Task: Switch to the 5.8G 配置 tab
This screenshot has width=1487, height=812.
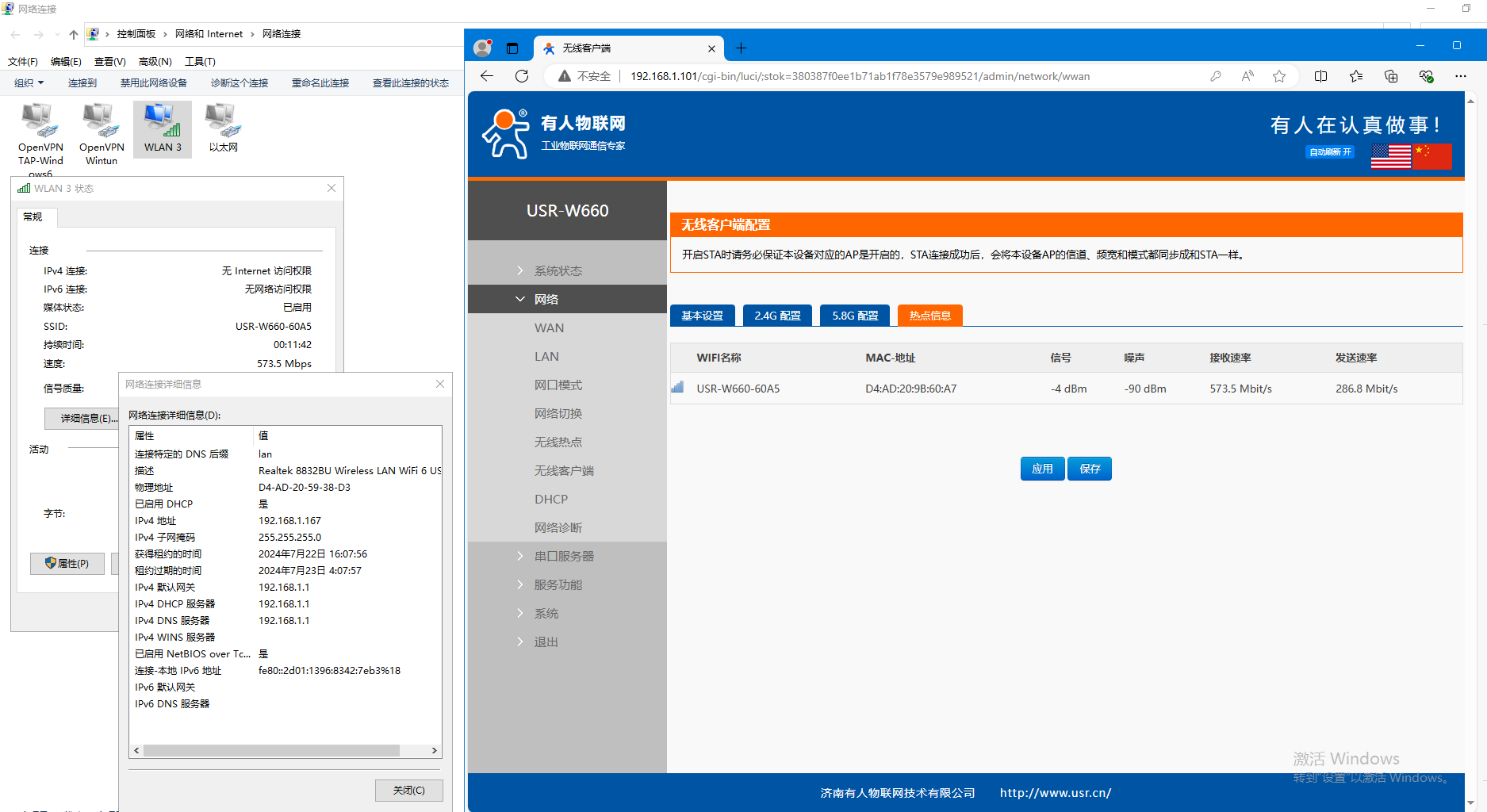Action: 855,316
